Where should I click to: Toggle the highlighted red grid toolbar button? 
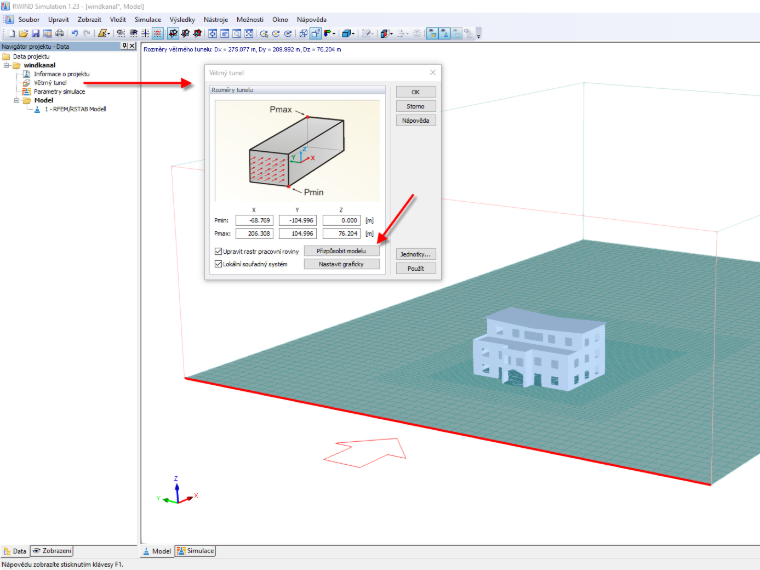[158, 33]
